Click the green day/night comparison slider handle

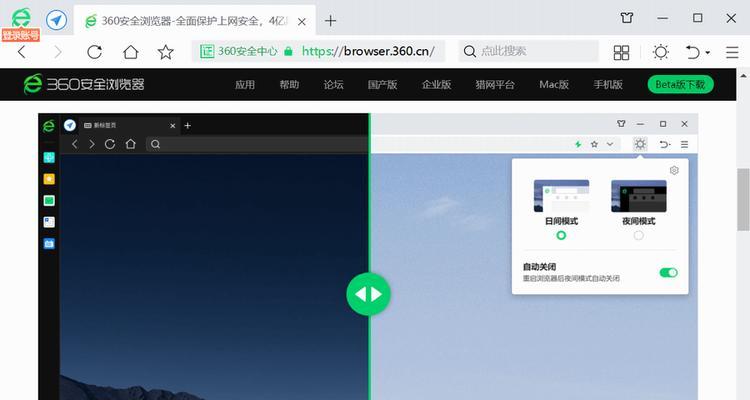[x=368, y=294]
